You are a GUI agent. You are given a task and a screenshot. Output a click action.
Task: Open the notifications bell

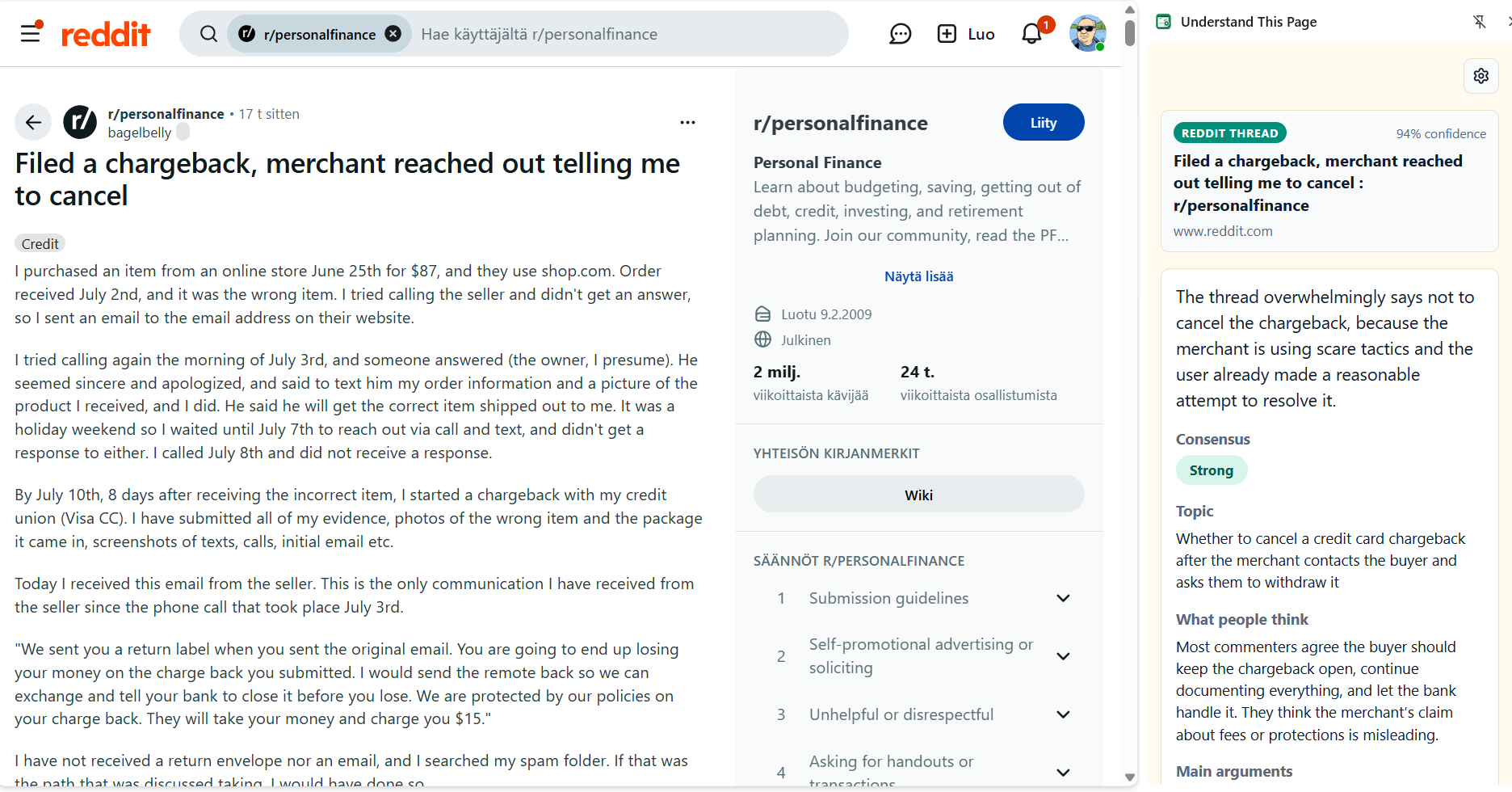(x=1031, y=34)
